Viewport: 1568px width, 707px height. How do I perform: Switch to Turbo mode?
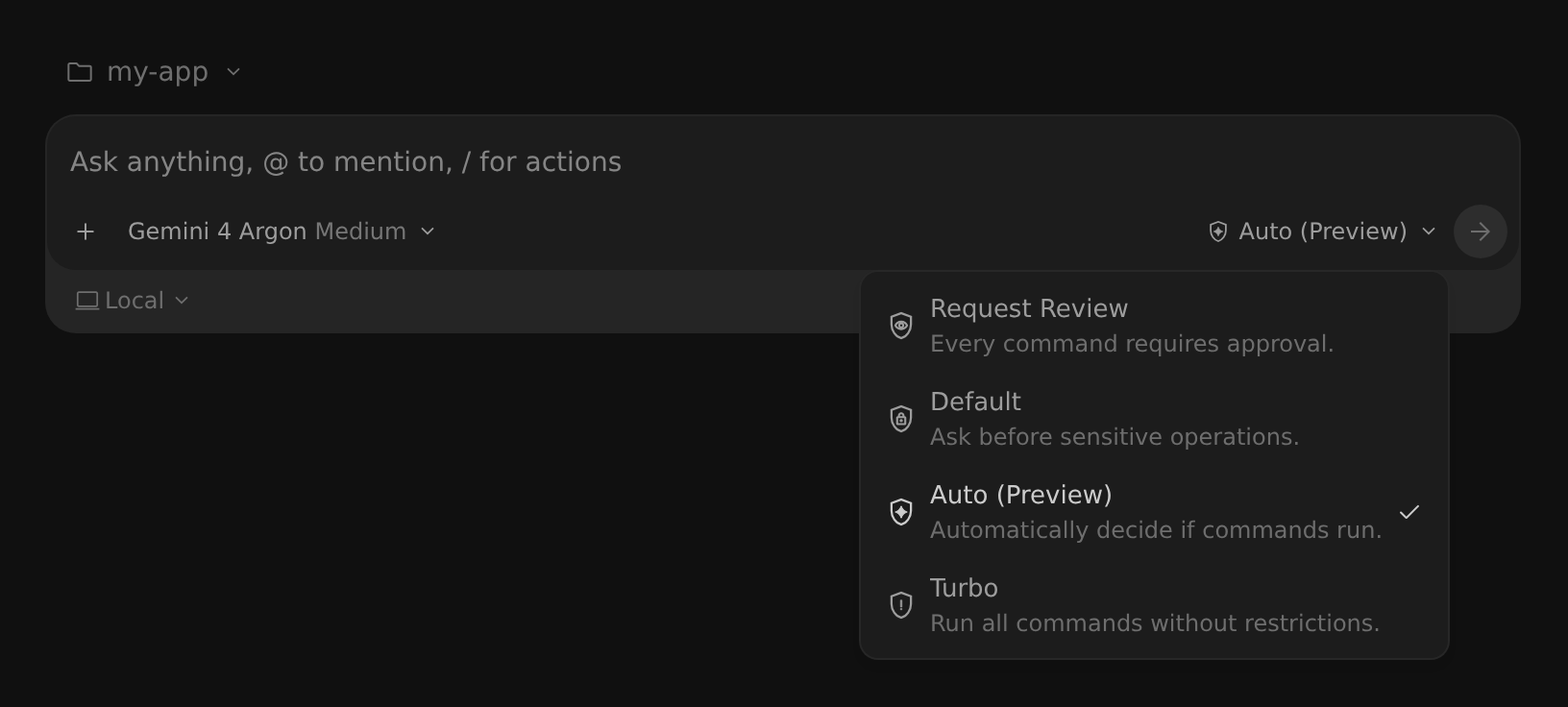pos(1154,605)
